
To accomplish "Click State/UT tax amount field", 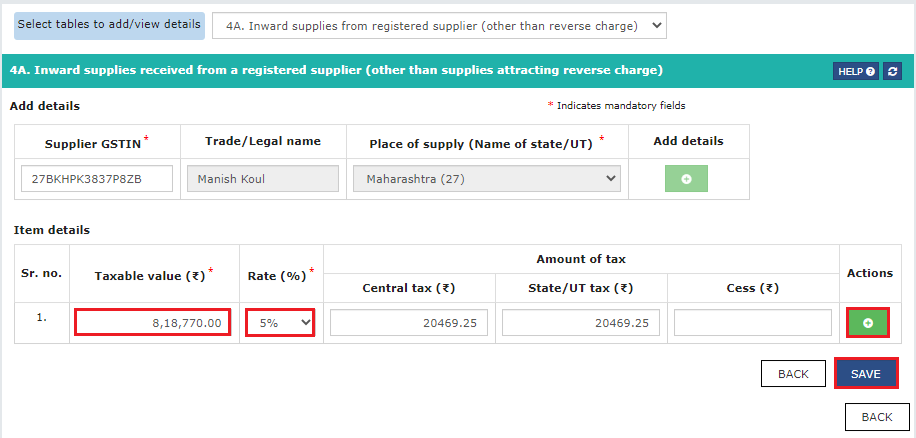I will pos(581,322).
